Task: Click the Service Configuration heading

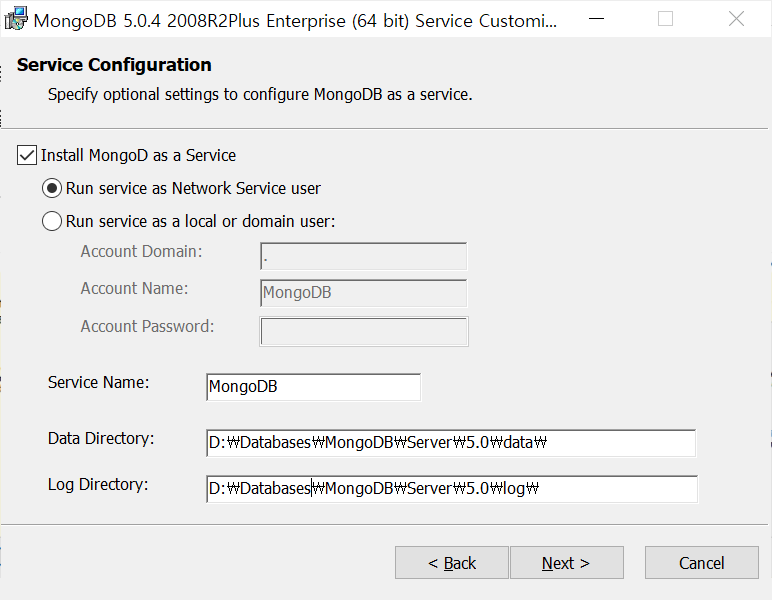Action: [114, 65]
